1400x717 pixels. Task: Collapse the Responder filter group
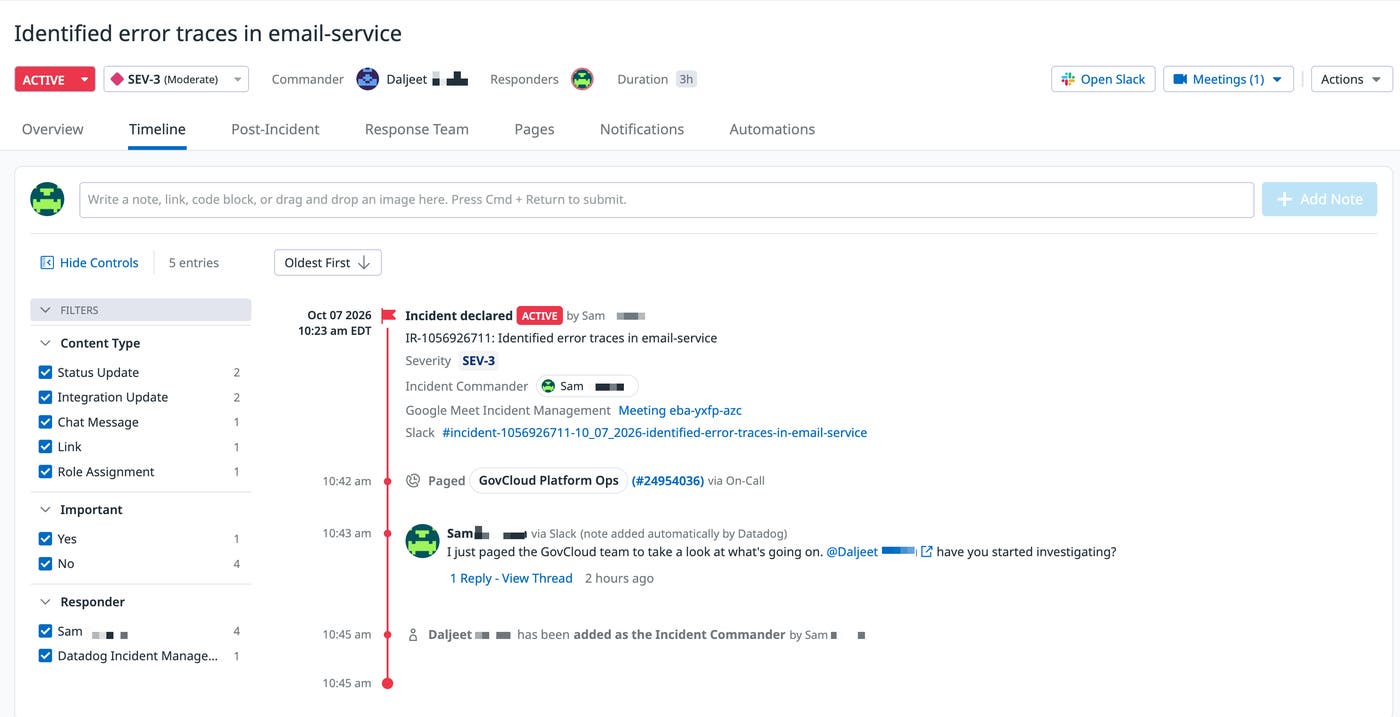click(45, 602)
